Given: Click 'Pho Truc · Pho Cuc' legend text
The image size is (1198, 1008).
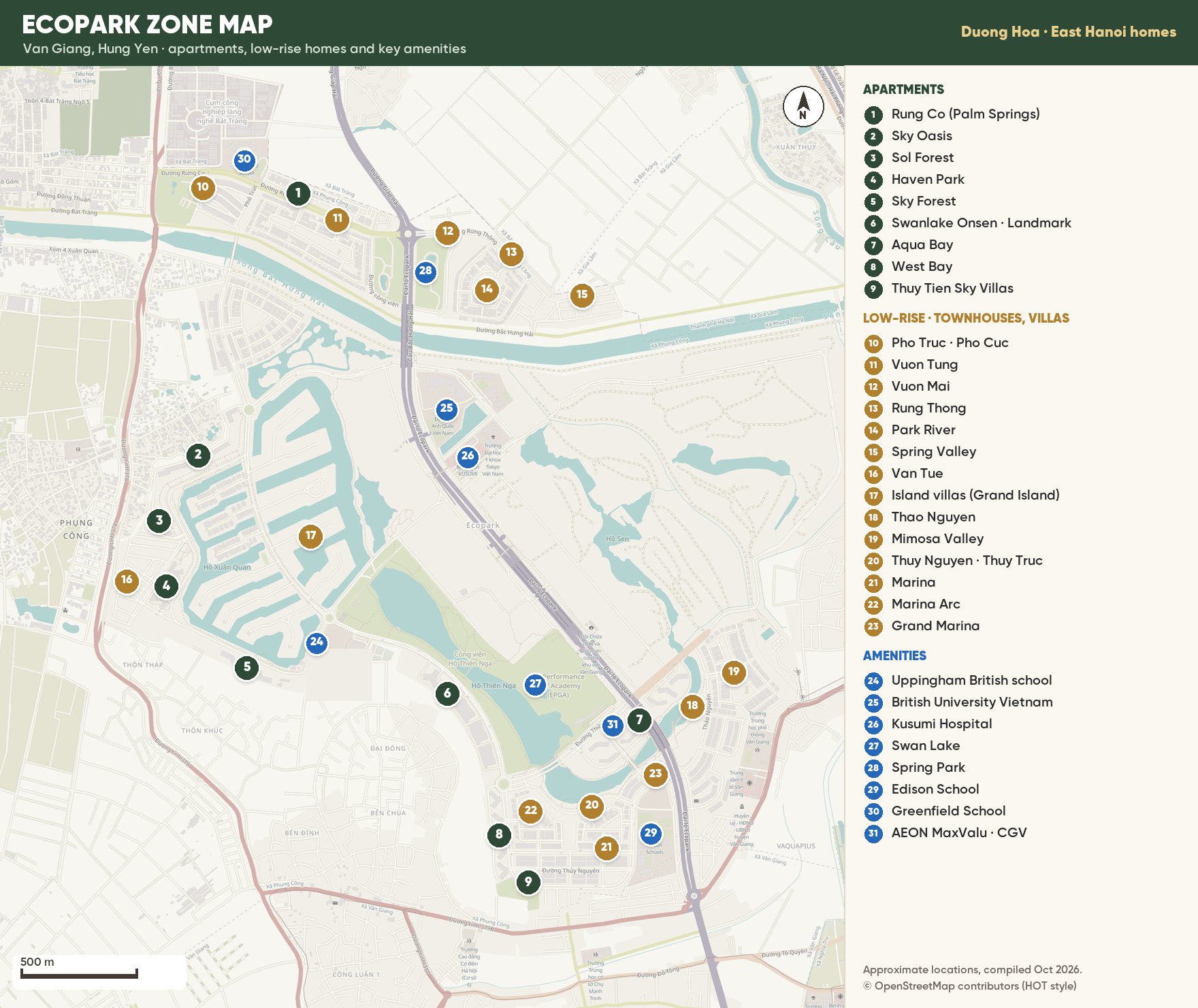Looking at the screenshot, I should (x=950, y=342).
